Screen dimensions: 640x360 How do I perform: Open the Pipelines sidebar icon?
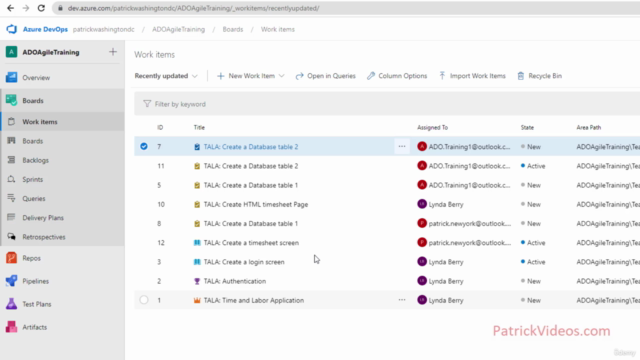tap(11, 281)
